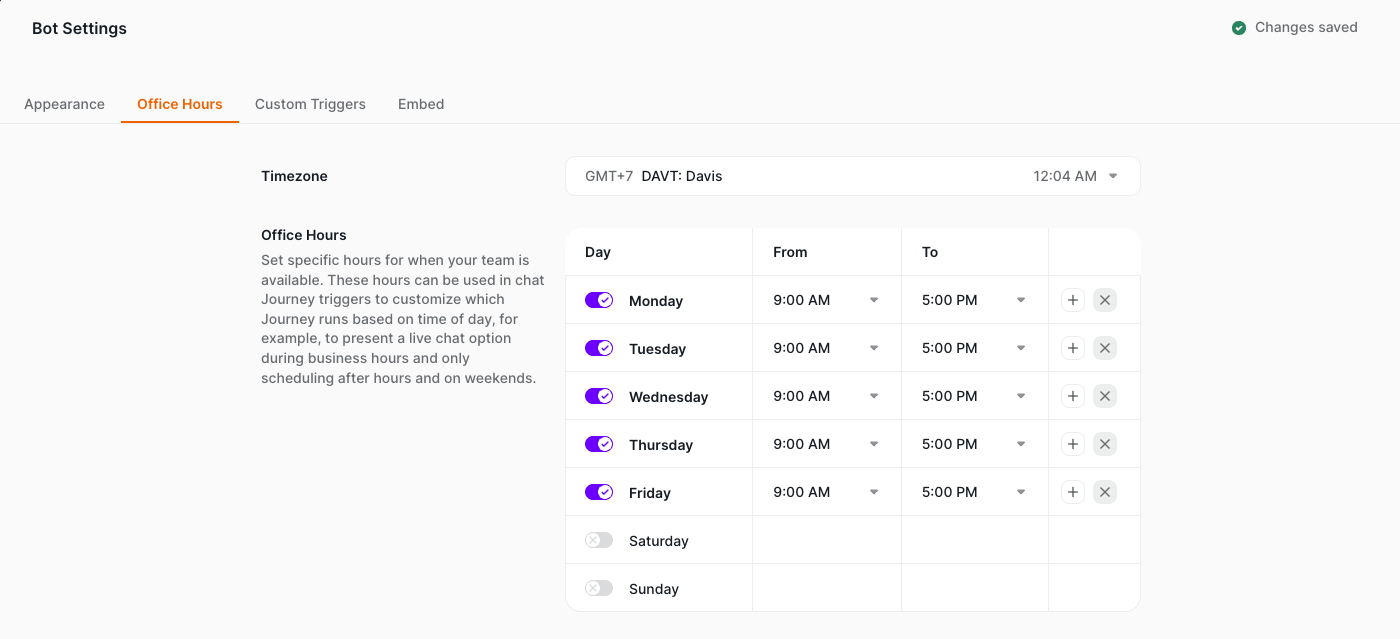Add a time slot for Tuesday

point(1073,348)
